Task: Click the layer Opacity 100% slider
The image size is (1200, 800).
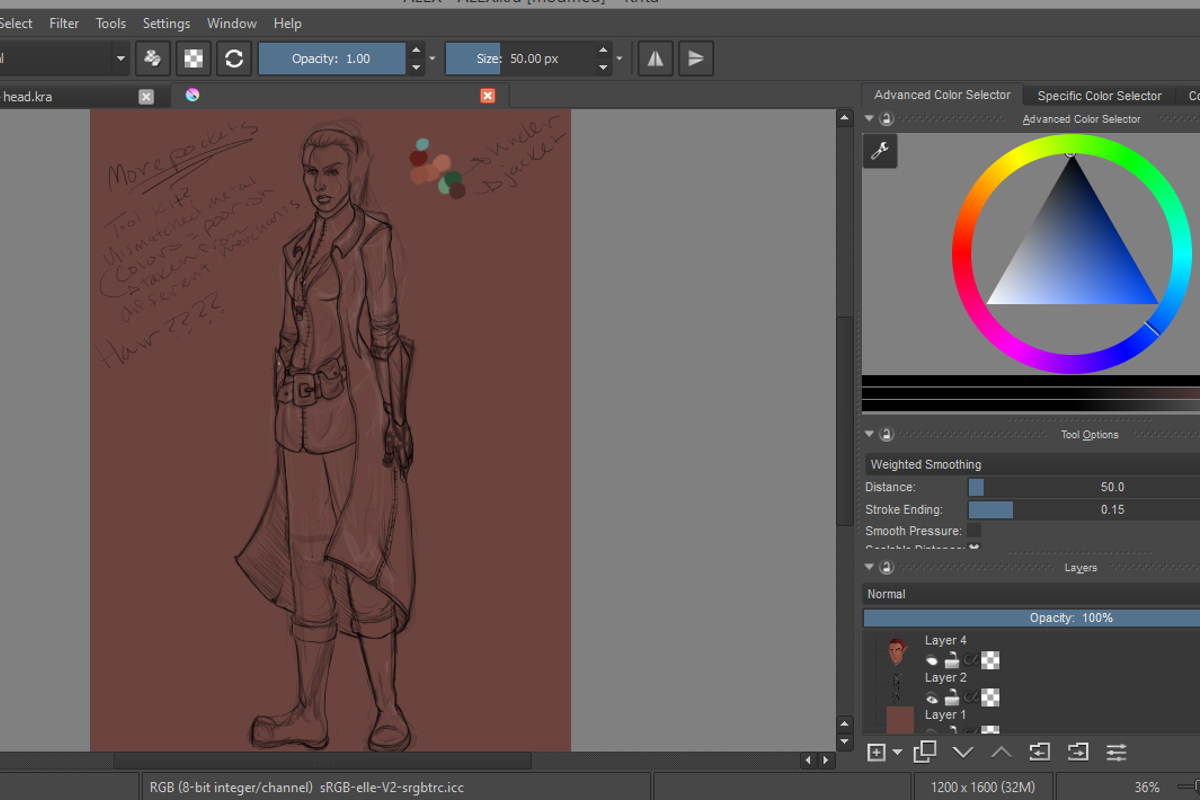Action: pos(1030,618)
